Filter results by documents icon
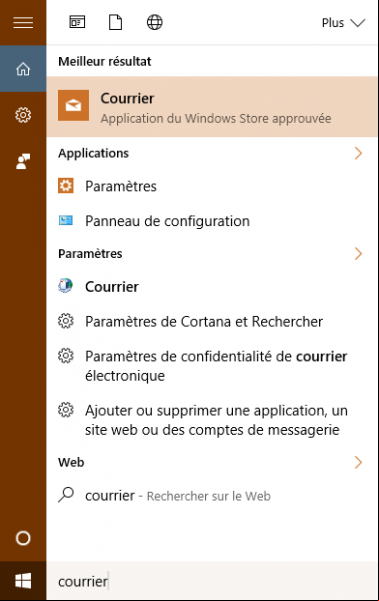 pyautogui.click(x=115, y=22)
